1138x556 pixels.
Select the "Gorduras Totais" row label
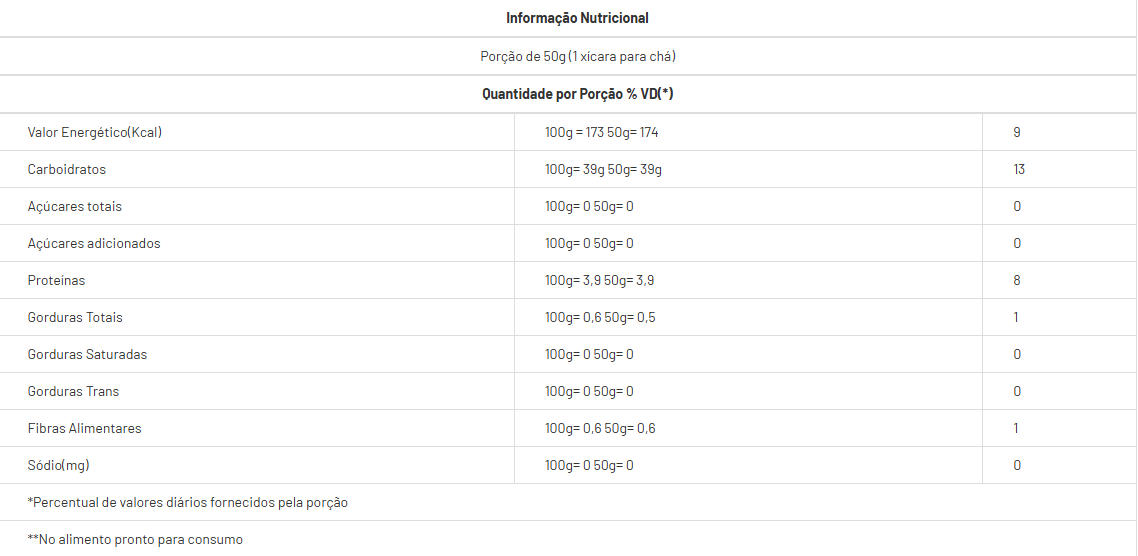[x=75, y=317]
